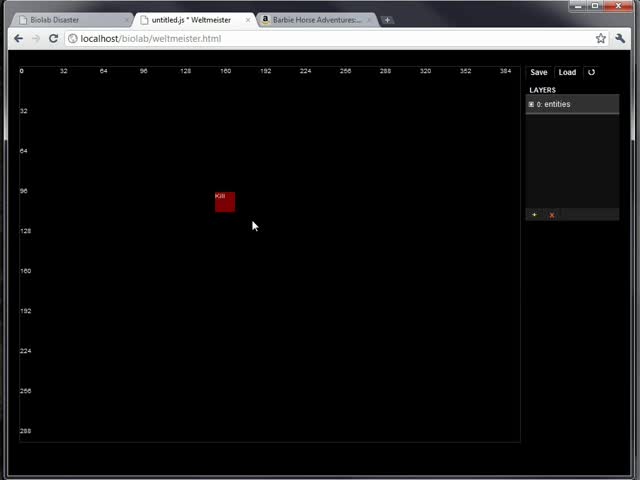
Task: Switch to Barbie Horse Adventures tab
Action: (x=317, y=20)
